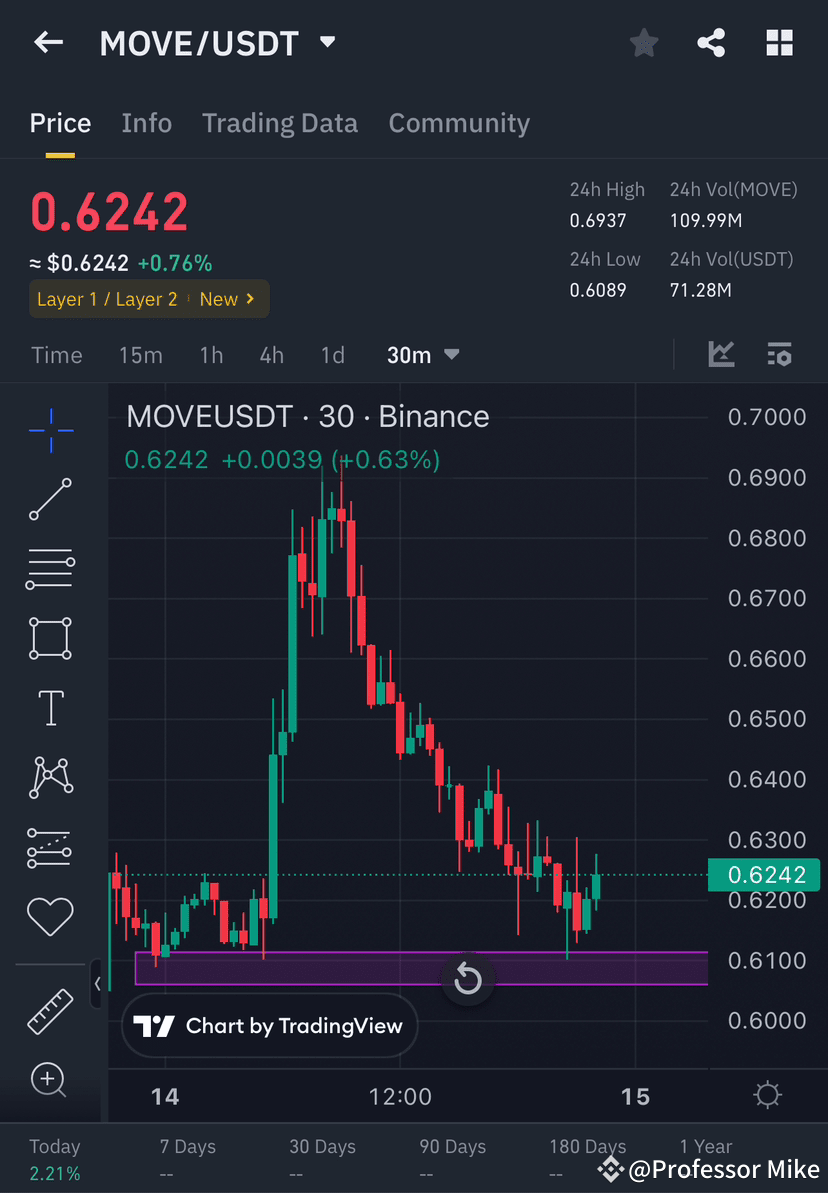Viewport: 828px width, 1193px height.
Task: Click the Layer 1 / Layer 2 tag
Action: point(148,298)
